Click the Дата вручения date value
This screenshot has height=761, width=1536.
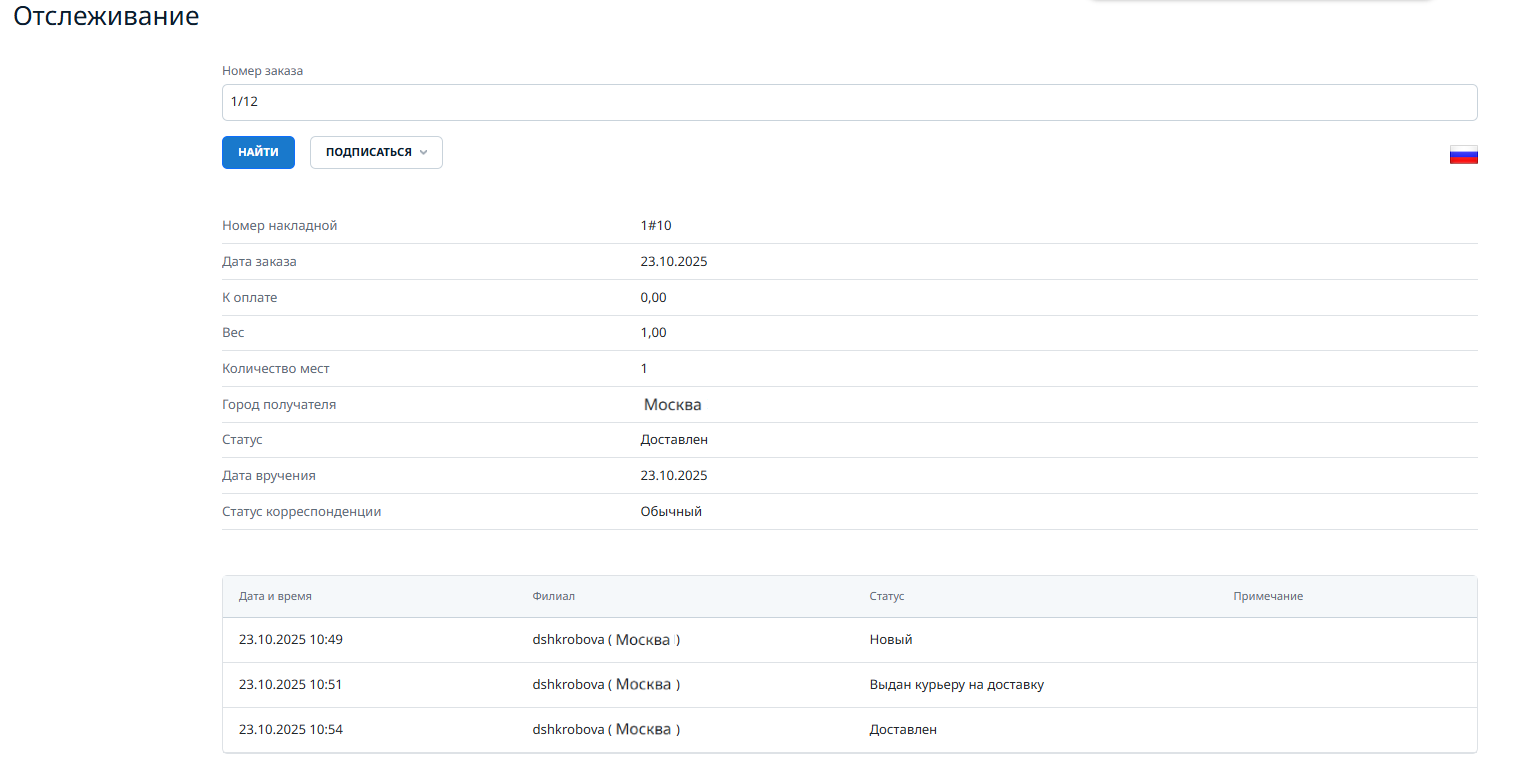pyautogui.click(x=673, y=476)
